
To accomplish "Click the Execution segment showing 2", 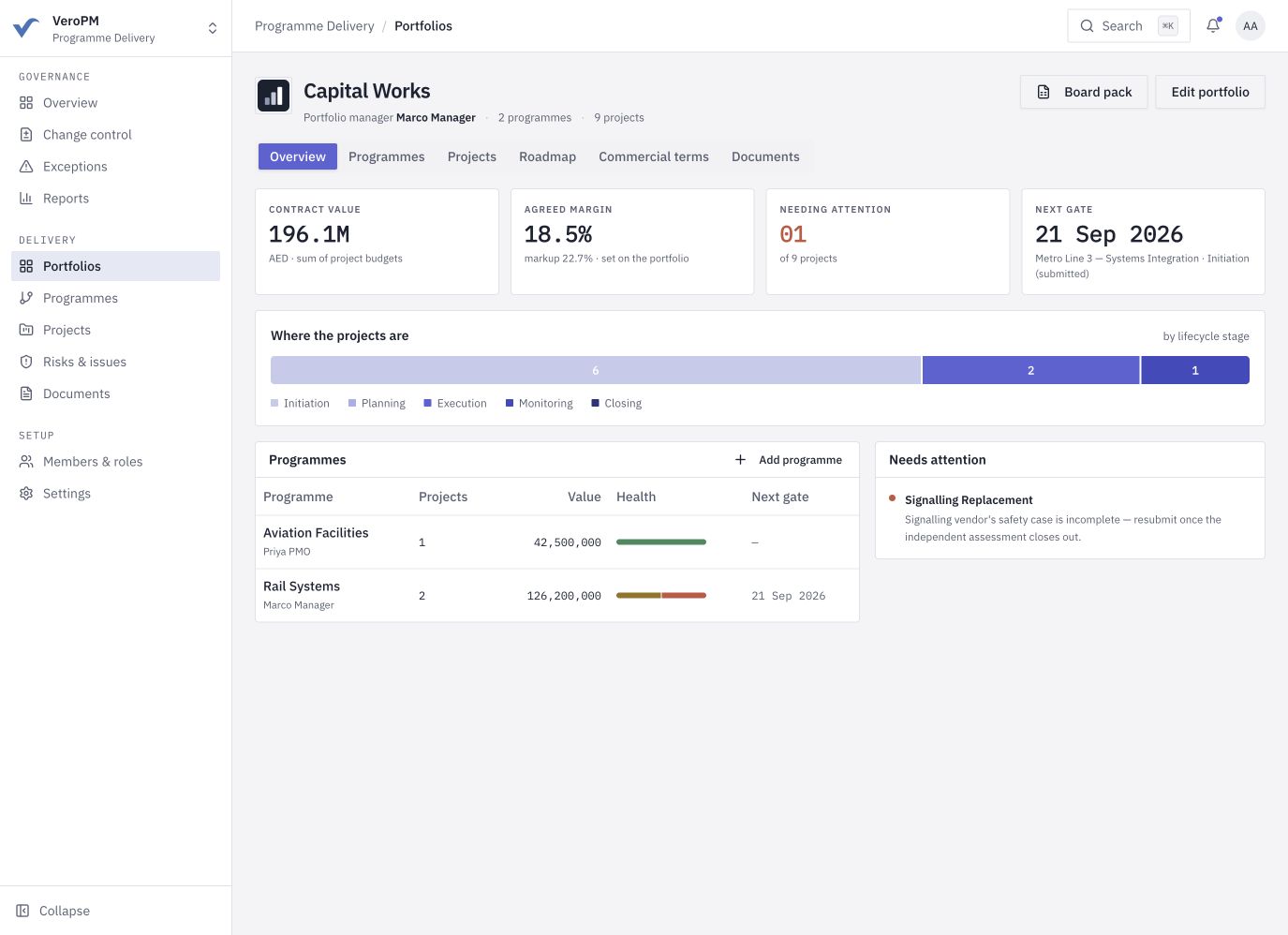I will tap(1030, 370).
